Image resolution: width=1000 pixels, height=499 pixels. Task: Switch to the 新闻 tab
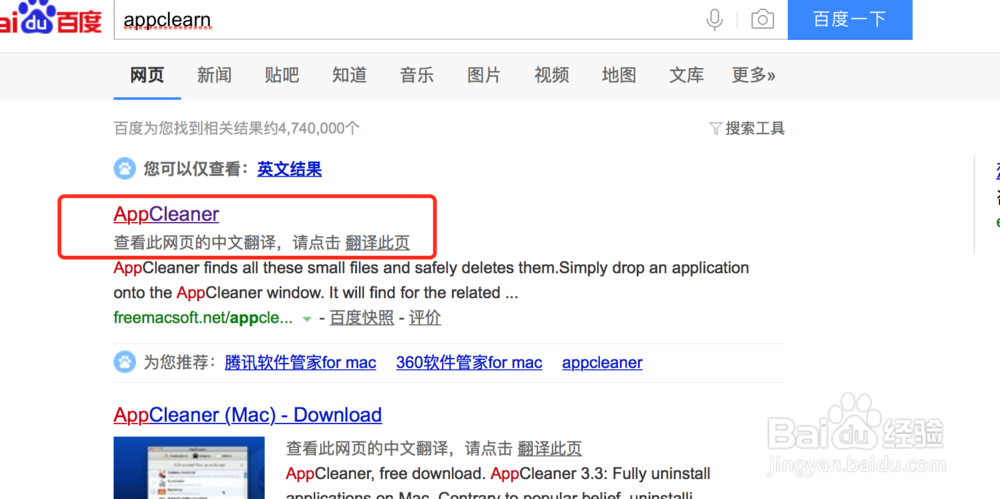(214, 75)
